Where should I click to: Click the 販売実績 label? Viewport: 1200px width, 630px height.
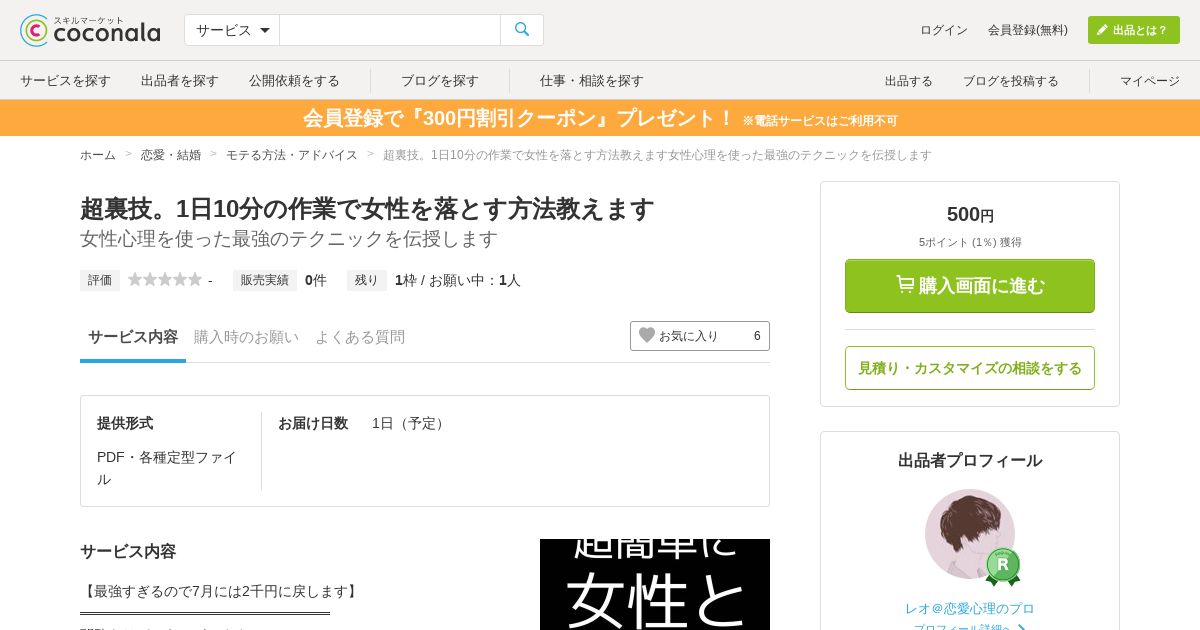(265, 280)
